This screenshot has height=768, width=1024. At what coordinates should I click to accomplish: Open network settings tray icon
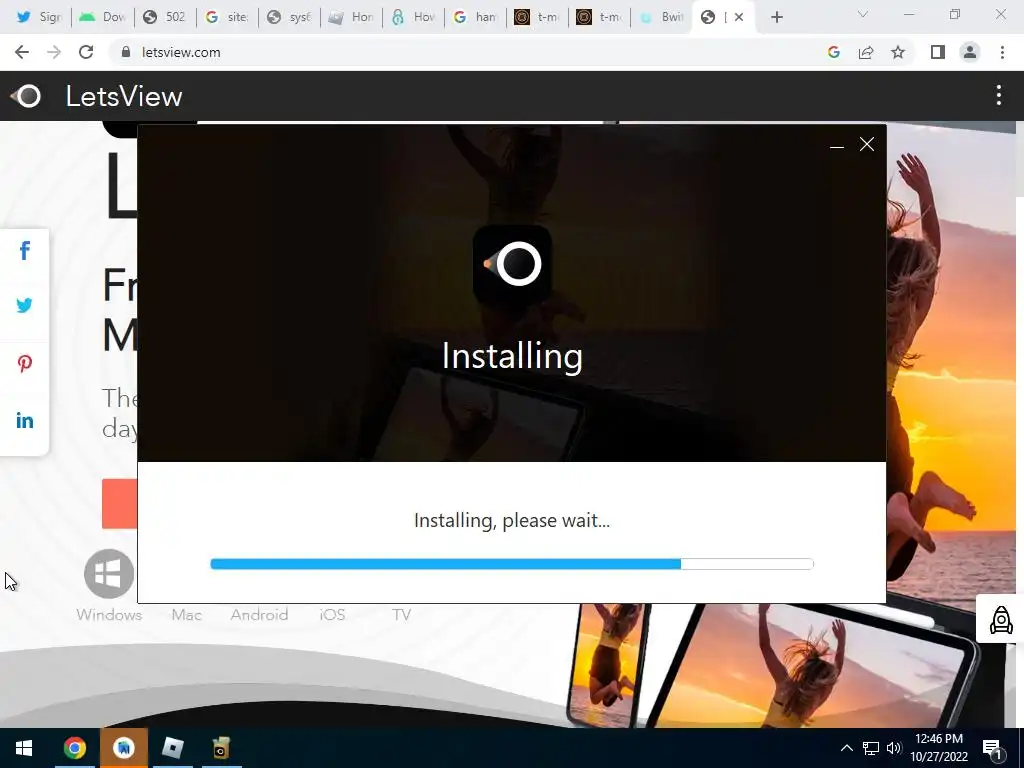(871, 748)
